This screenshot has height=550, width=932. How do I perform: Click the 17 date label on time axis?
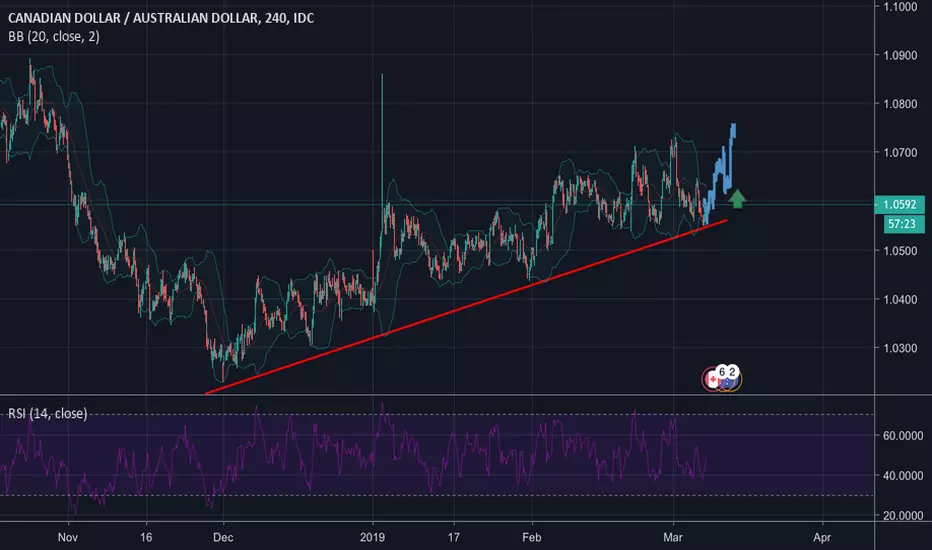click(454, 538)
